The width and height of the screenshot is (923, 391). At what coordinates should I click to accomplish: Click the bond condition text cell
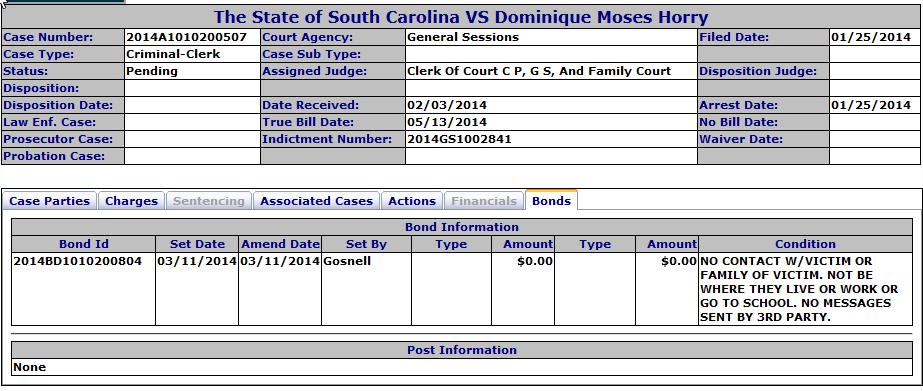point(805,289)
